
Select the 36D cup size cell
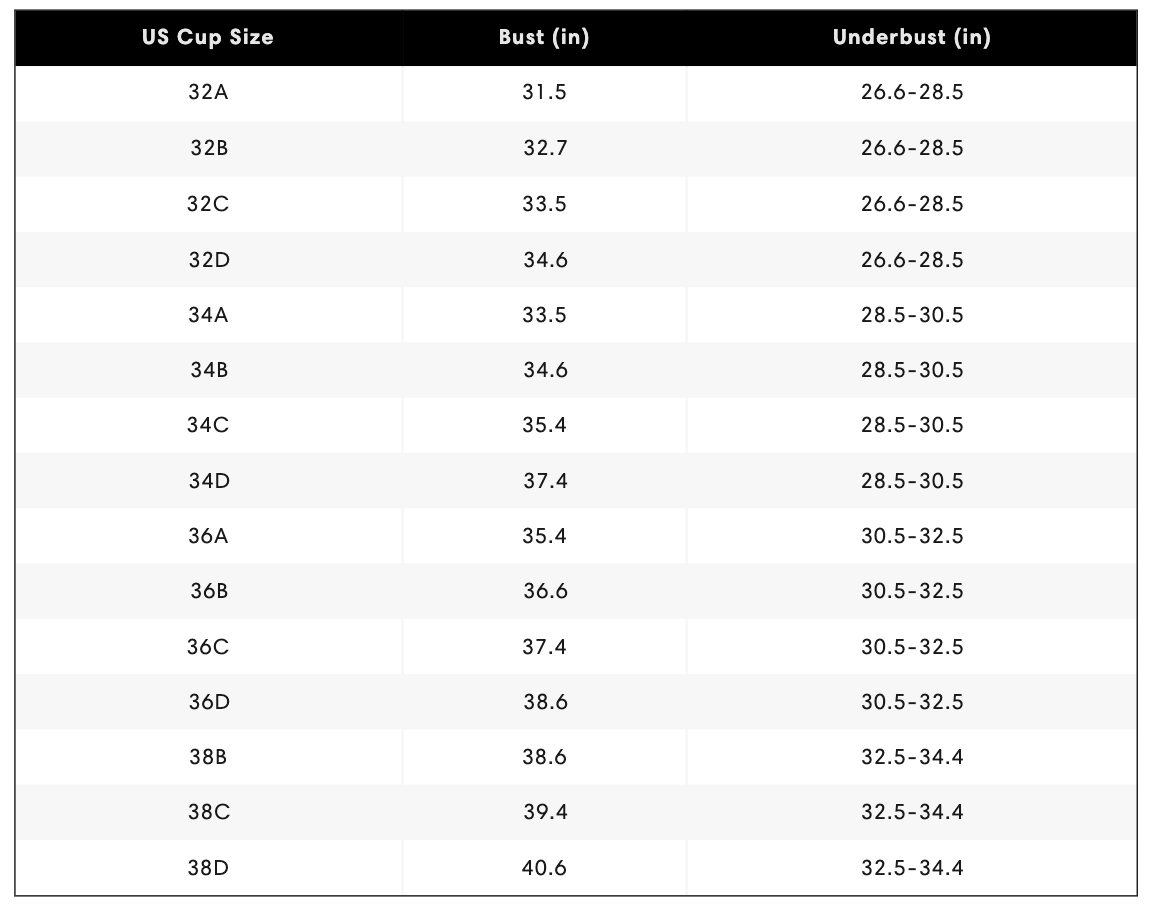click(x=209, y=703)
